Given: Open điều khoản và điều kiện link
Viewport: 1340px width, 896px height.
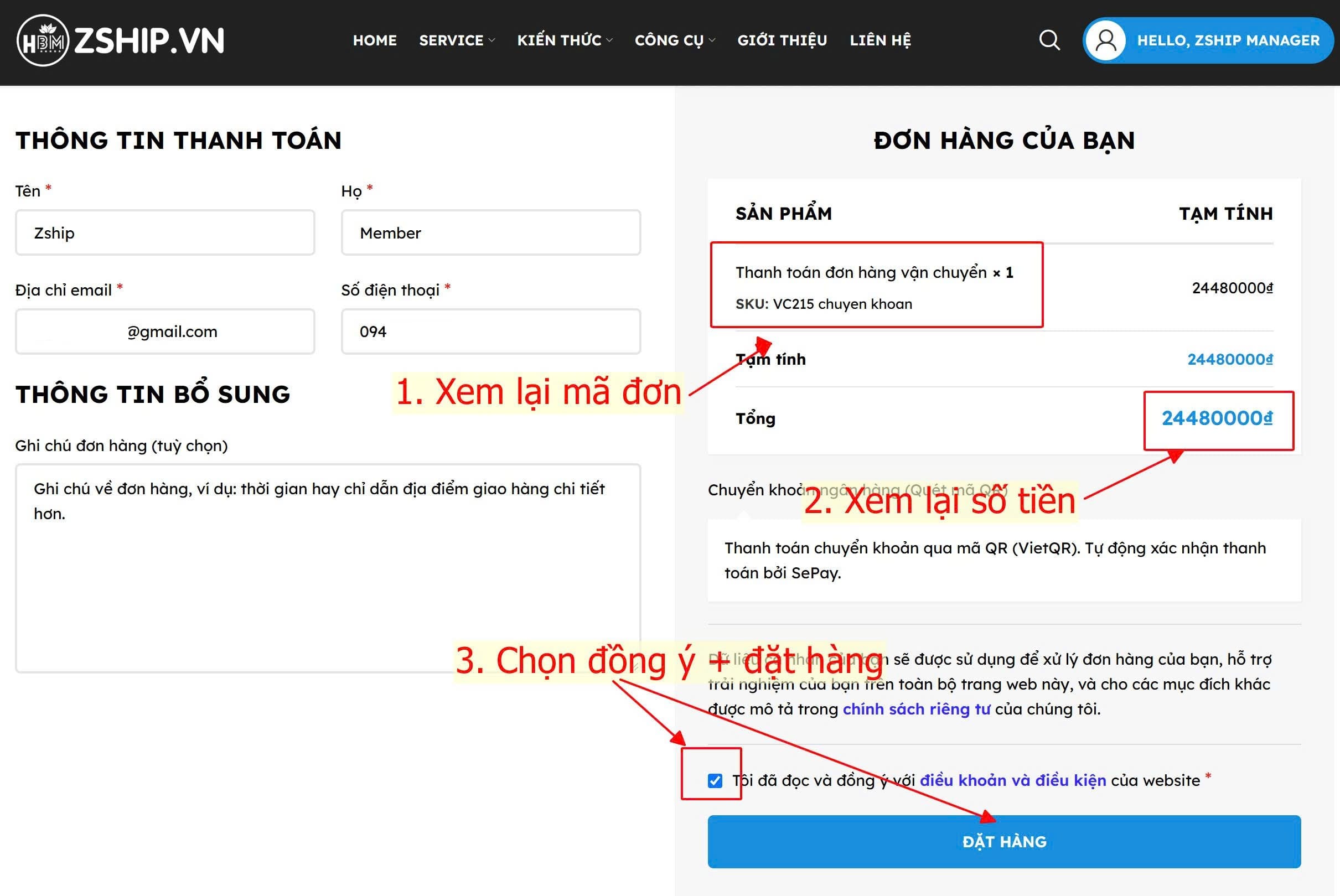Looking at the screenshot, I should coord(1012,780).
